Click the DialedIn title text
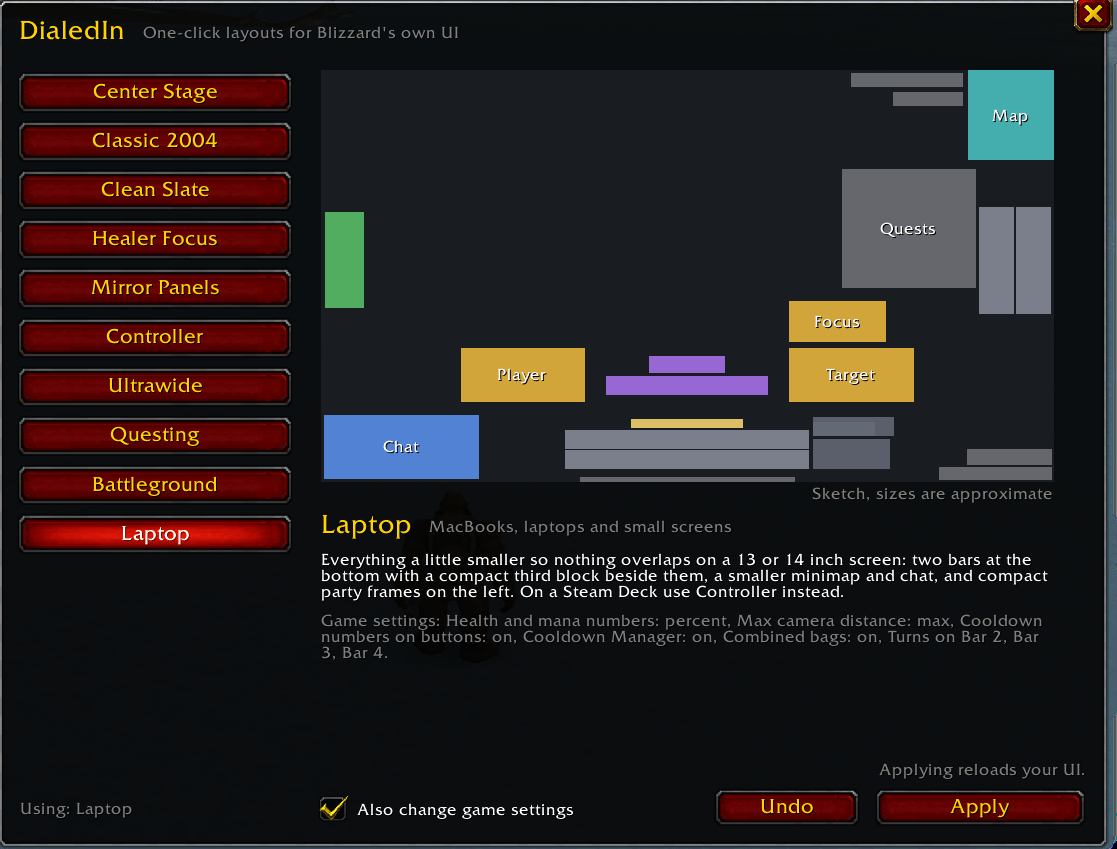 (x=72, y=31)
